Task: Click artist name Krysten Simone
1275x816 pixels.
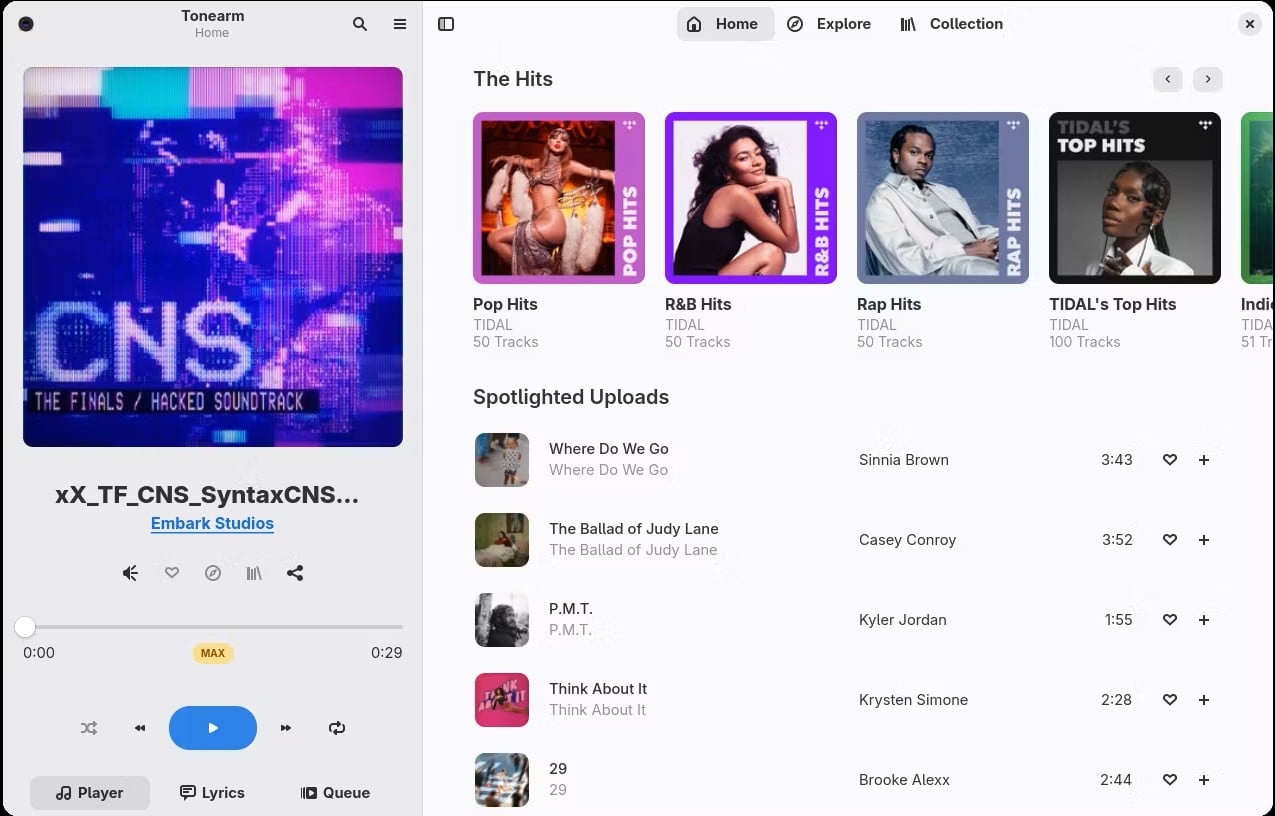Action: (914, 700)
